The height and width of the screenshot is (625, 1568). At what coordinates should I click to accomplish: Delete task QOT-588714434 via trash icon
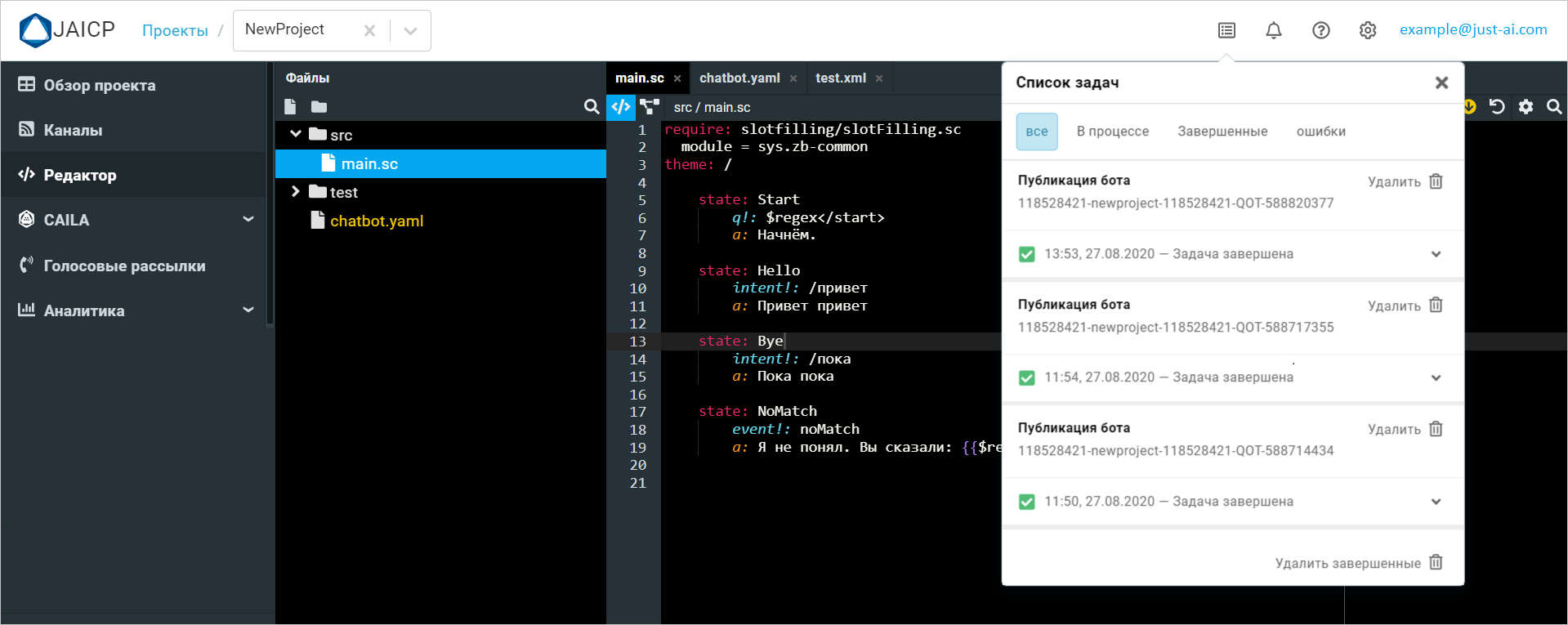pos(1436,429)
